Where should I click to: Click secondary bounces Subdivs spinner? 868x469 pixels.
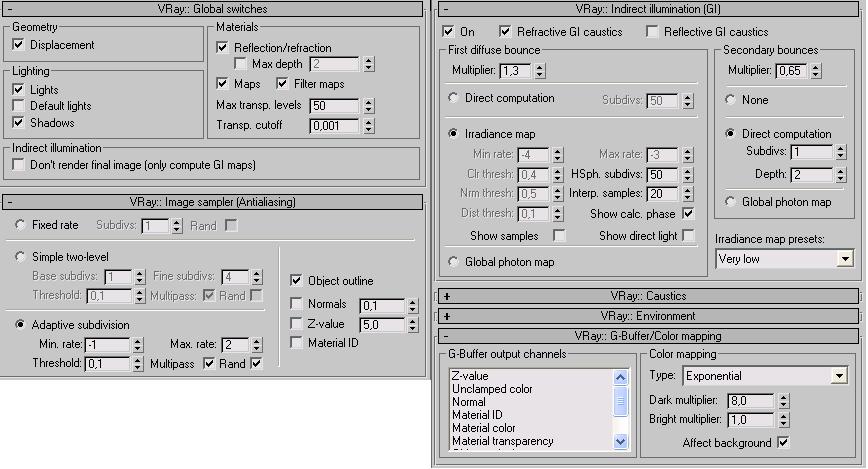(841, 152)
